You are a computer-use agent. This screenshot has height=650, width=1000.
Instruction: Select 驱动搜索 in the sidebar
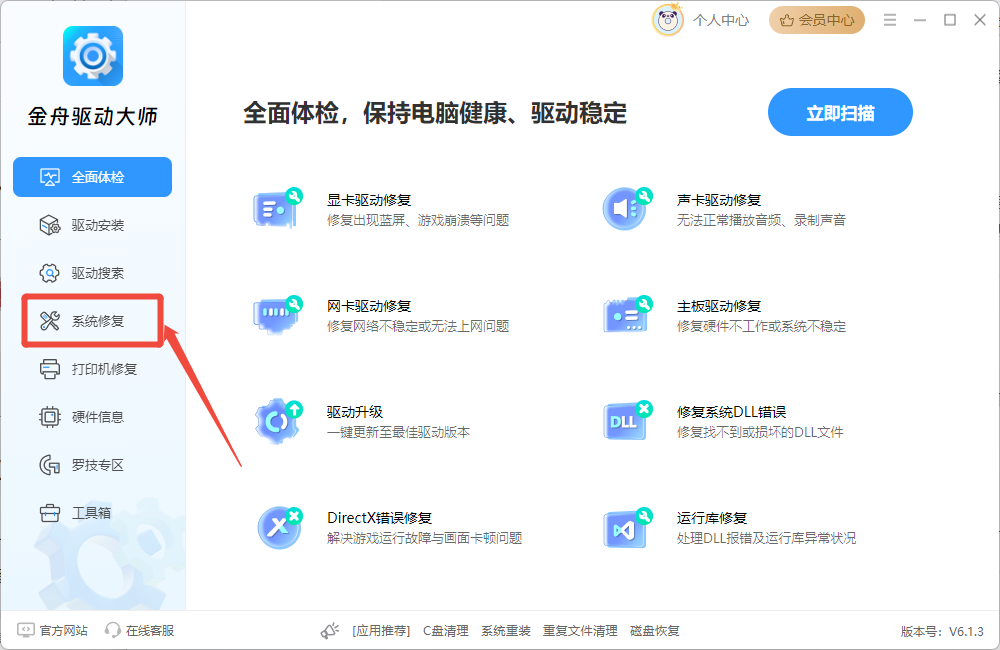coord(92,273)
